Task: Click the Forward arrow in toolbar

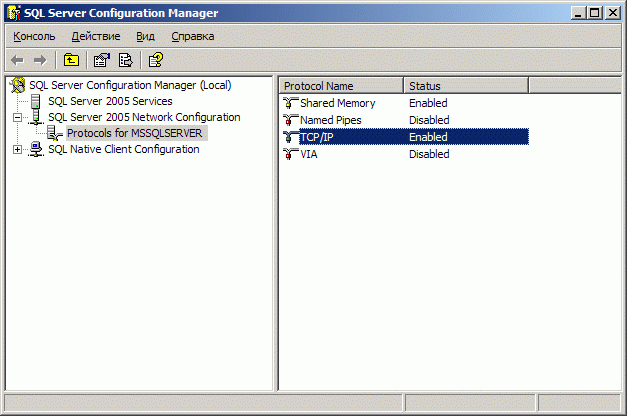Action: coord(40,60)
